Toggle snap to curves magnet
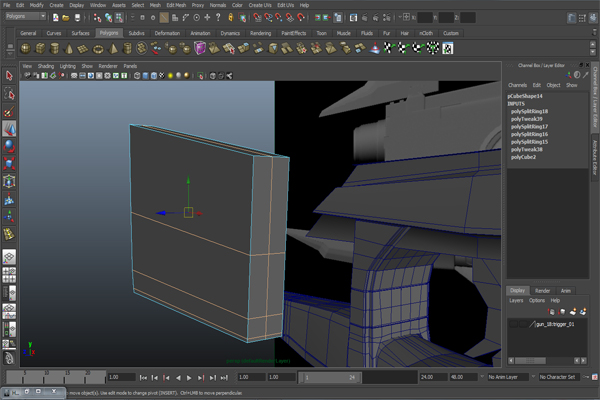This screenshot has height=400, width=600. click(x=269, y=18)
